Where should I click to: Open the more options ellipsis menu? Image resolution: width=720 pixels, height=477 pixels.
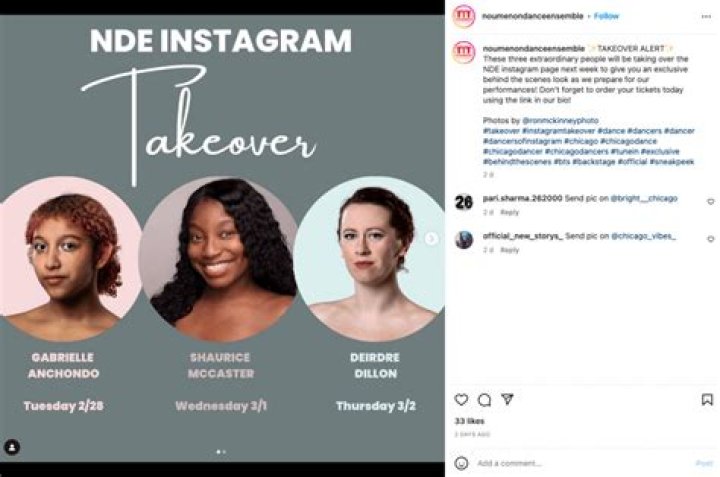706,16
